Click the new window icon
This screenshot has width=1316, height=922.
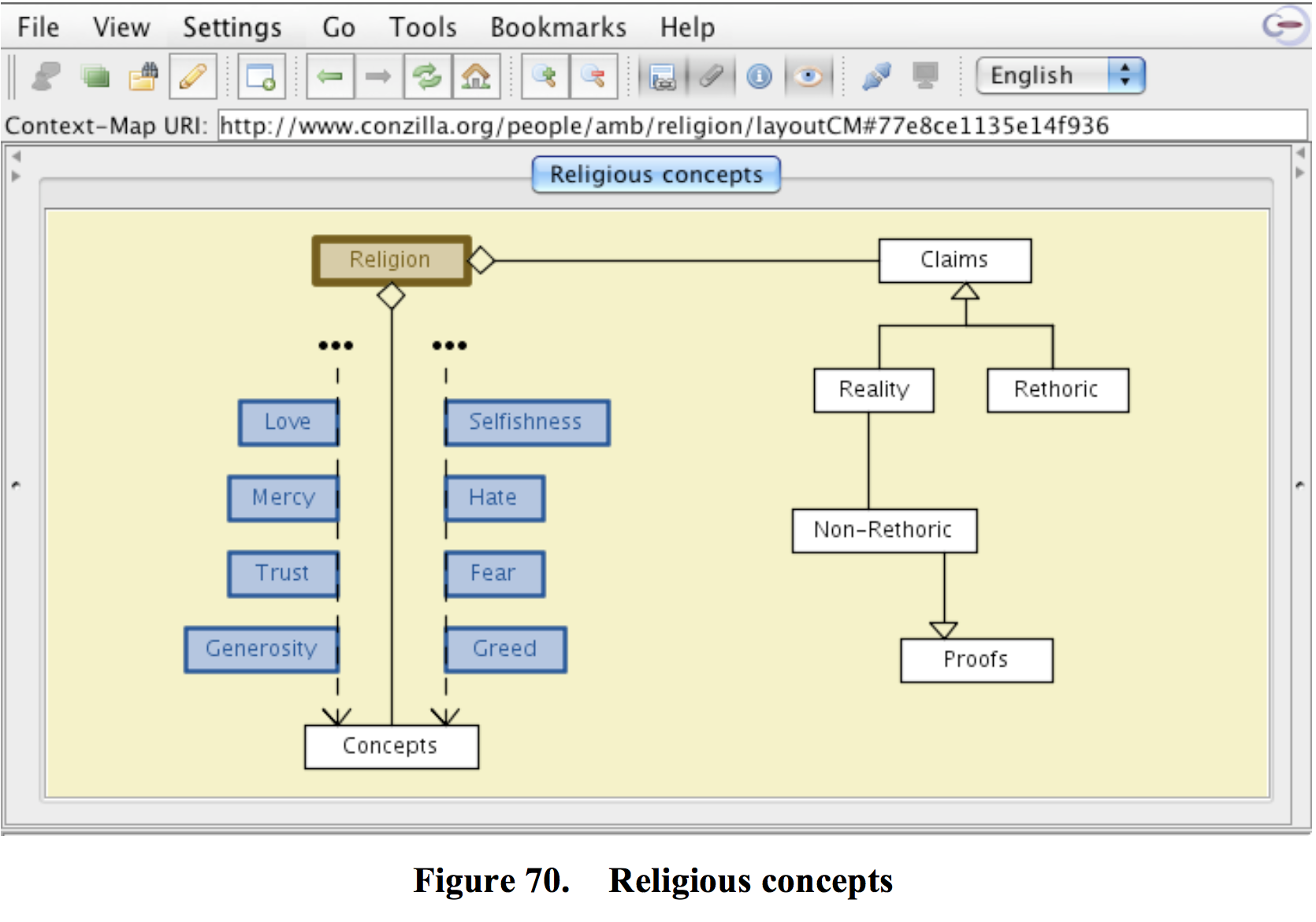pyautogui.click(x=261, y=76)
